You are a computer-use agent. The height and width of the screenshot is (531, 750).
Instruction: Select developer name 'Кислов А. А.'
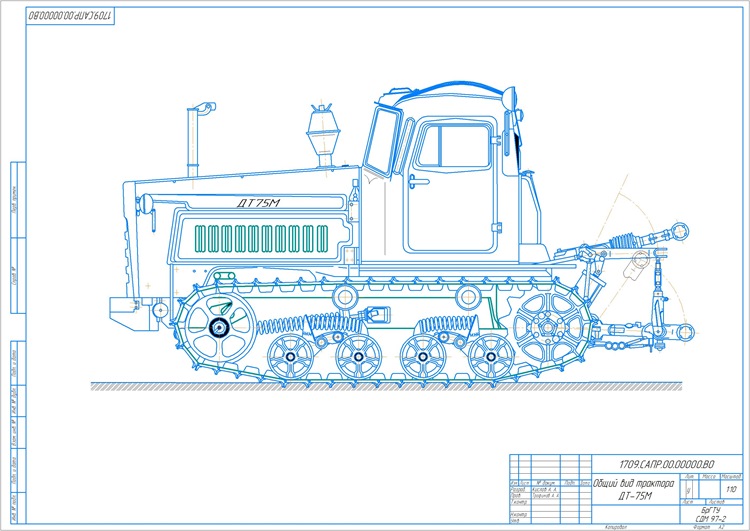pos(545,490)
